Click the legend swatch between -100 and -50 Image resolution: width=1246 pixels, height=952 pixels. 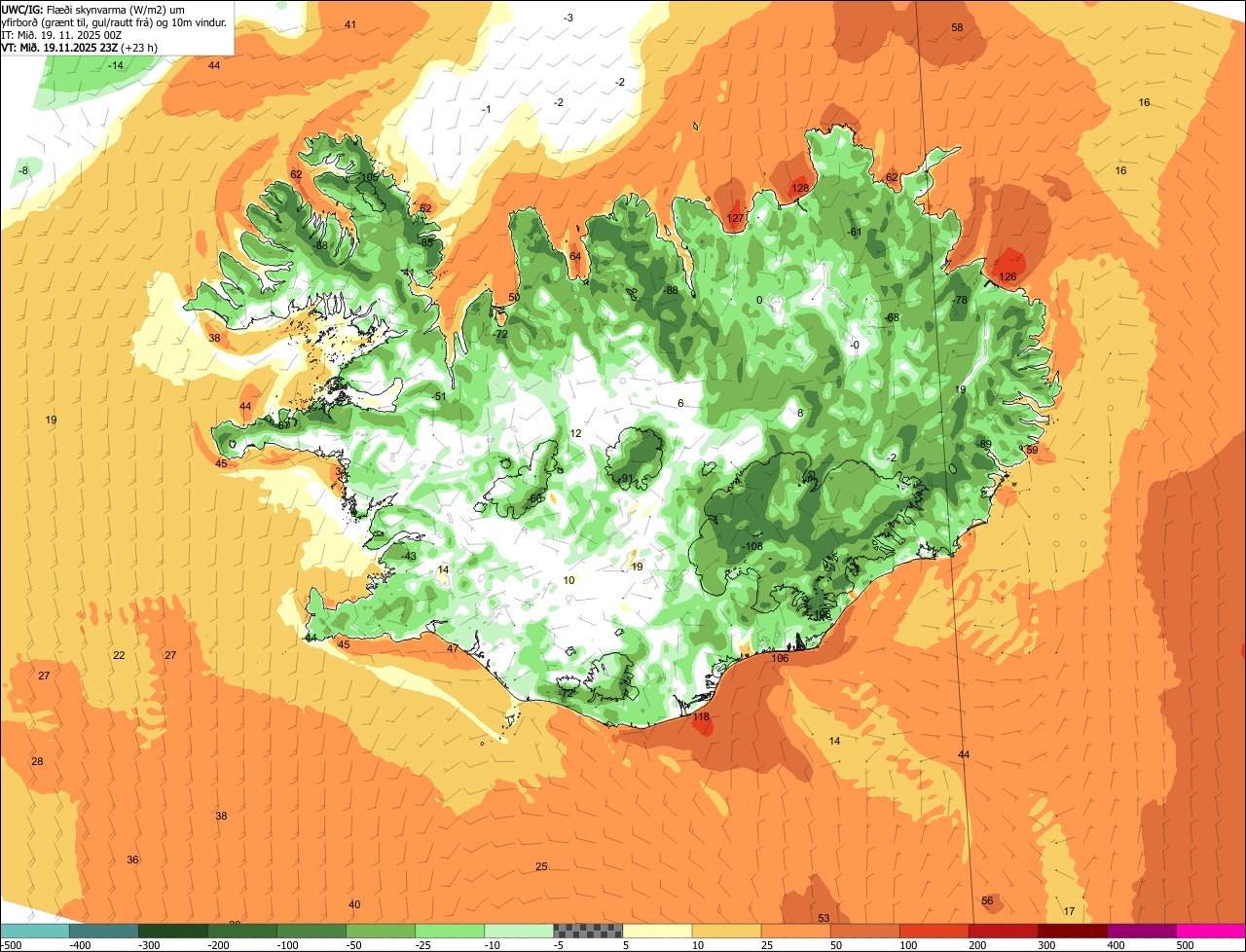coord(311,932)
